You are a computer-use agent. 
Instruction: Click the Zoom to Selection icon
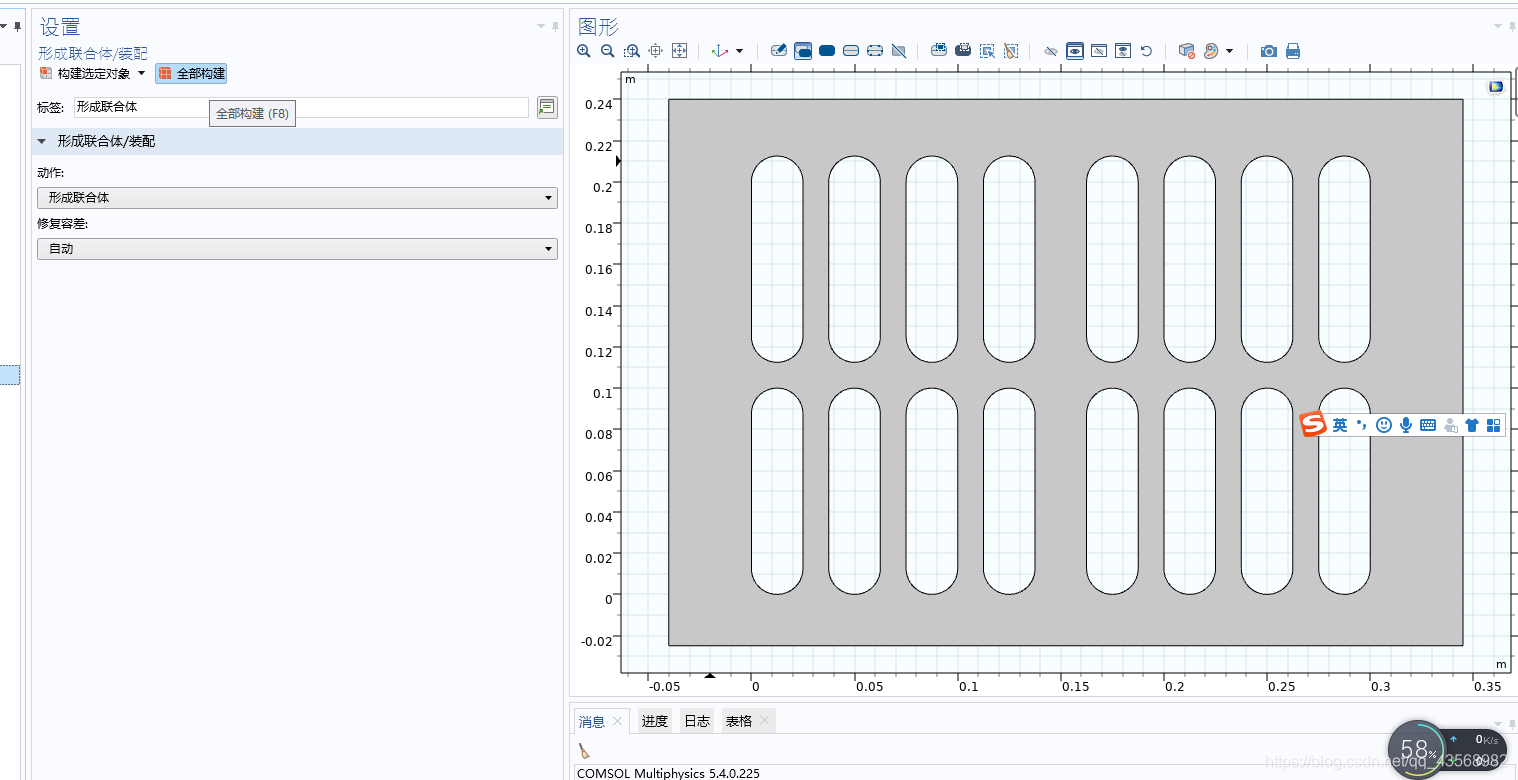tap(656, 51)
